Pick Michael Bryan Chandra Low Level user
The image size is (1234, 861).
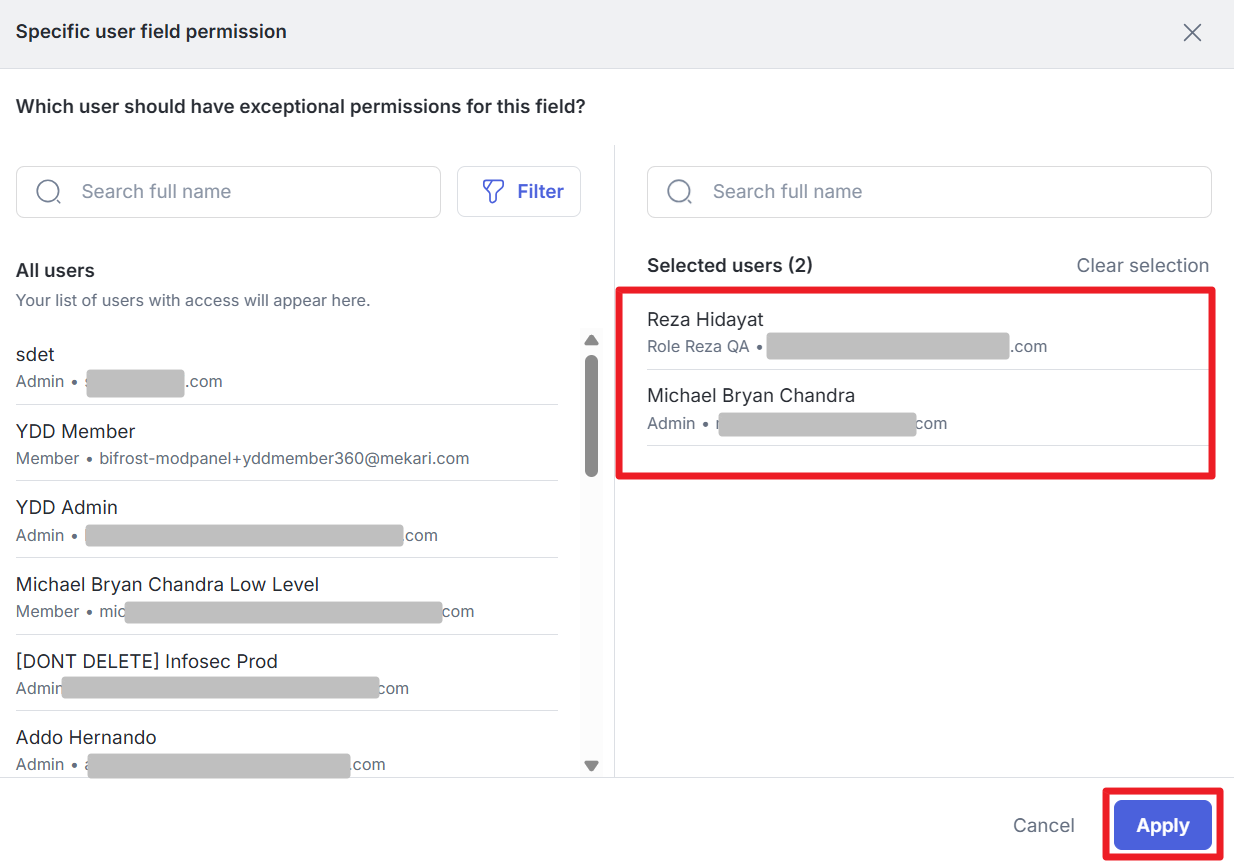(286, 597)
